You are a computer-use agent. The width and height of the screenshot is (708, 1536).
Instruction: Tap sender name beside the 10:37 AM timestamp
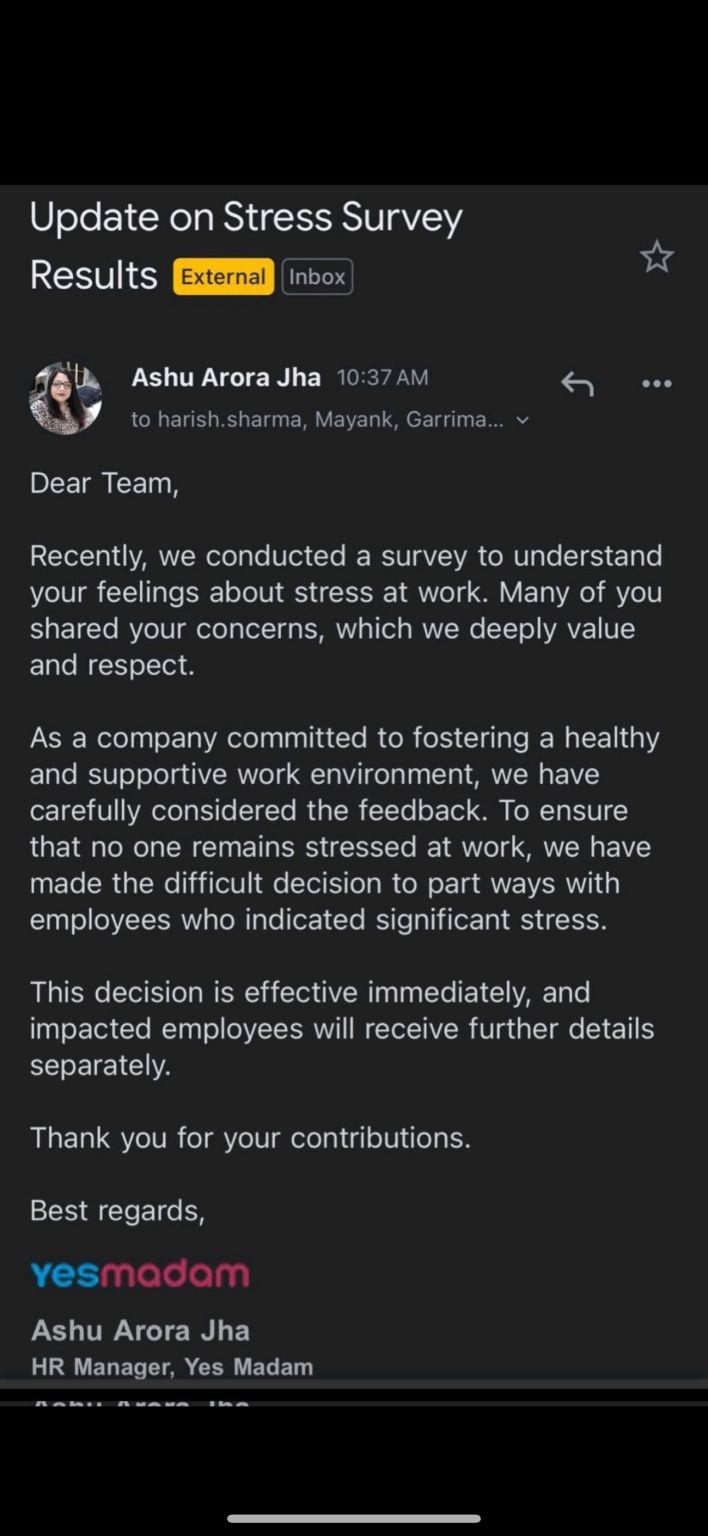pos(226,377)
